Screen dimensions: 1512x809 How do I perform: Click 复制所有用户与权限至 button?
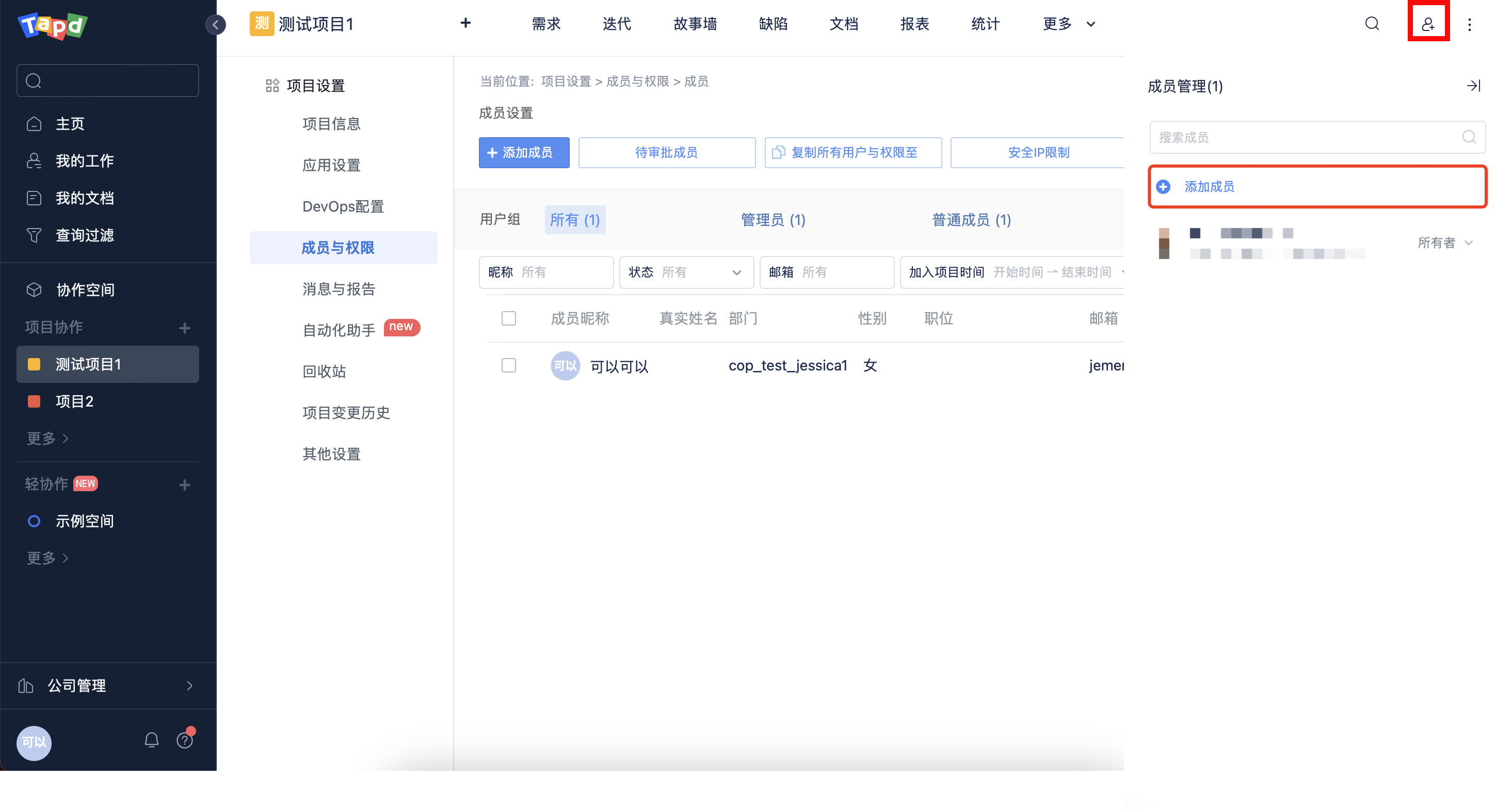coord(854,153)
